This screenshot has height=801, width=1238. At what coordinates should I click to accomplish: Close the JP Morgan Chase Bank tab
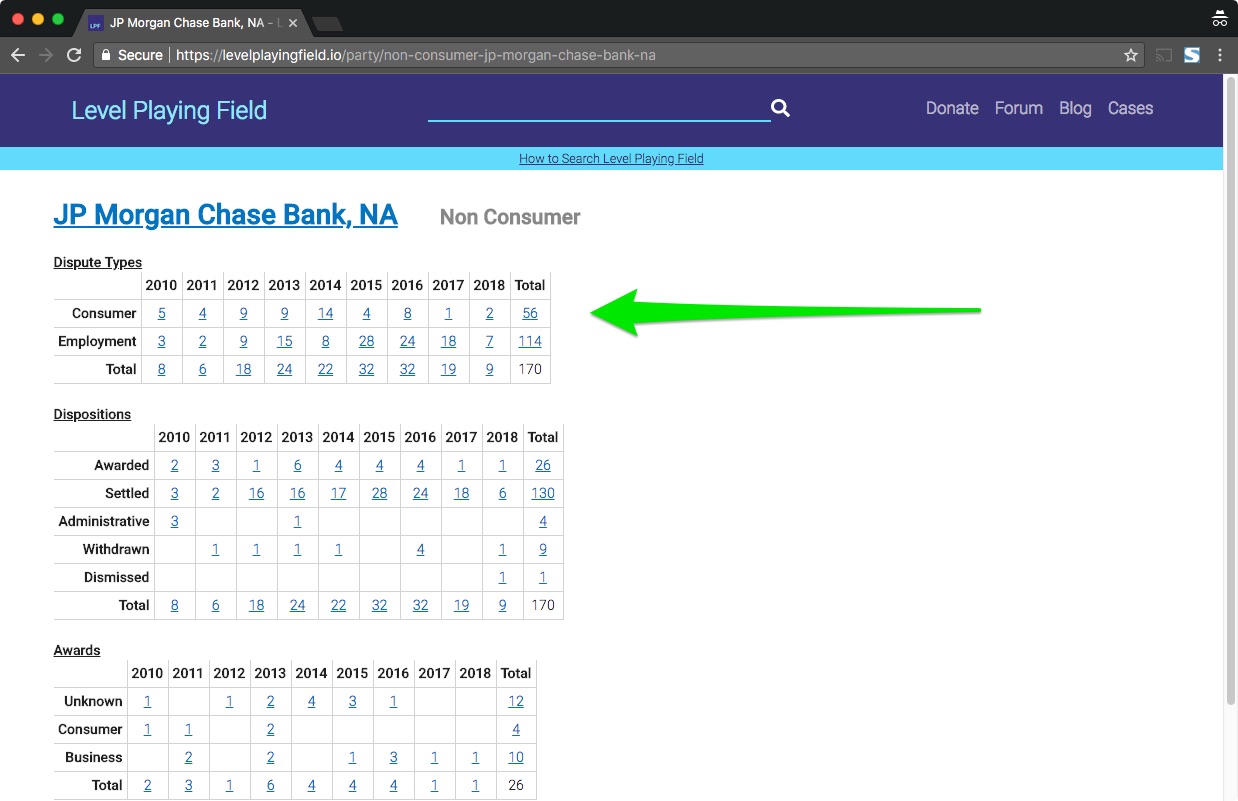[293, 22]
